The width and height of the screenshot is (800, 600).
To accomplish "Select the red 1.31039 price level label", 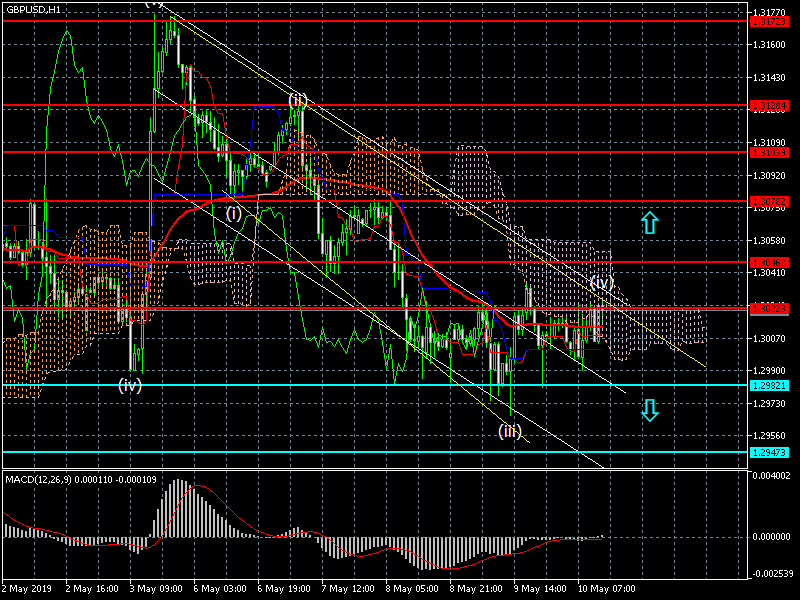I will 769,153.
